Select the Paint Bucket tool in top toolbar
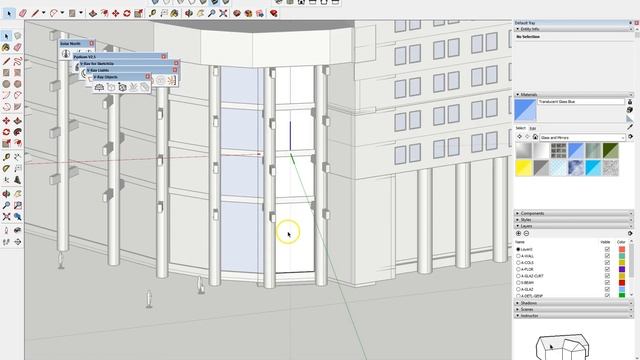This screenshot has width=640, height=360. [175, 13]
